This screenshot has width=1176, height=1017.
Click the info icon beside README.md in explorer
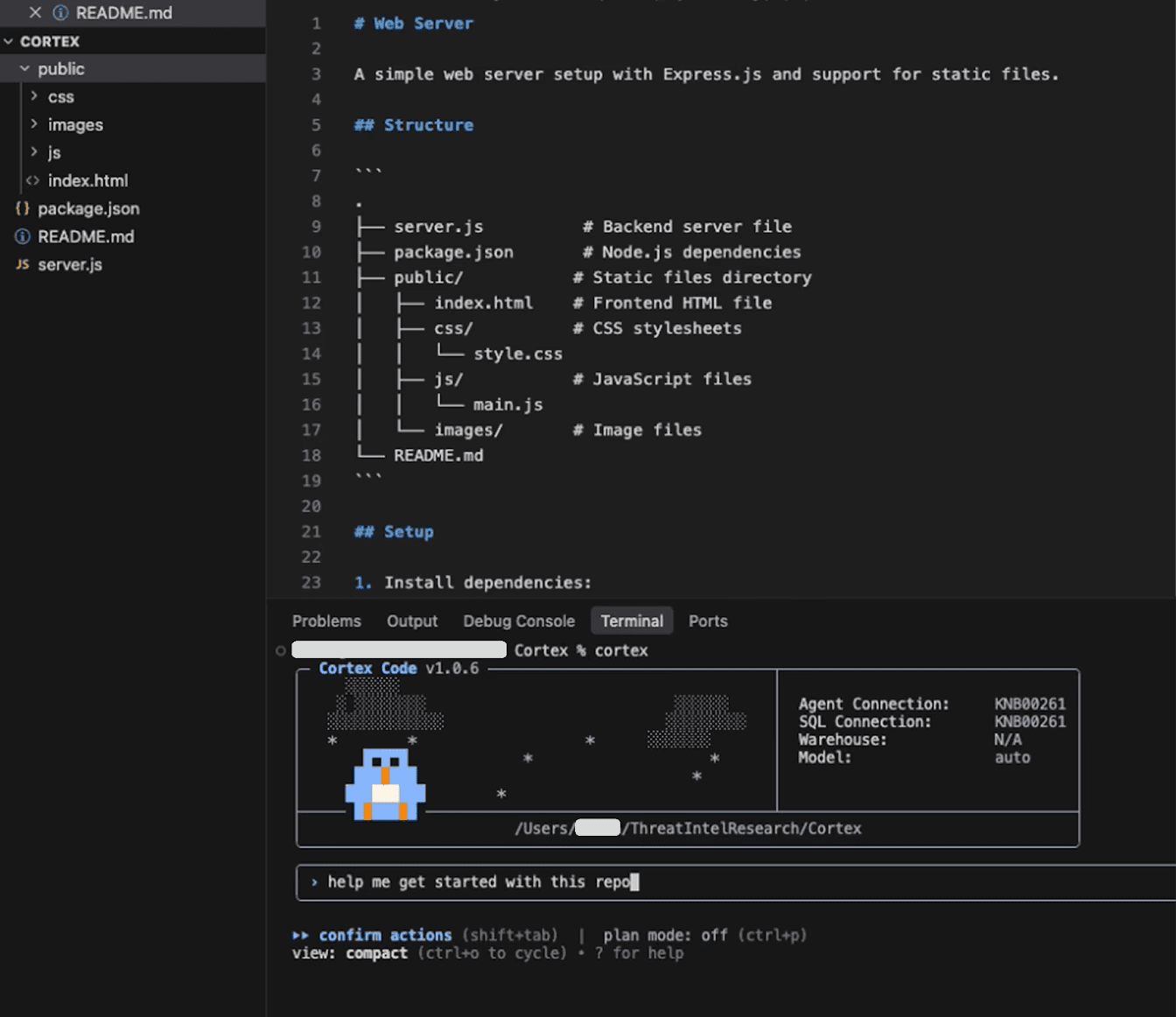point(23,236)
